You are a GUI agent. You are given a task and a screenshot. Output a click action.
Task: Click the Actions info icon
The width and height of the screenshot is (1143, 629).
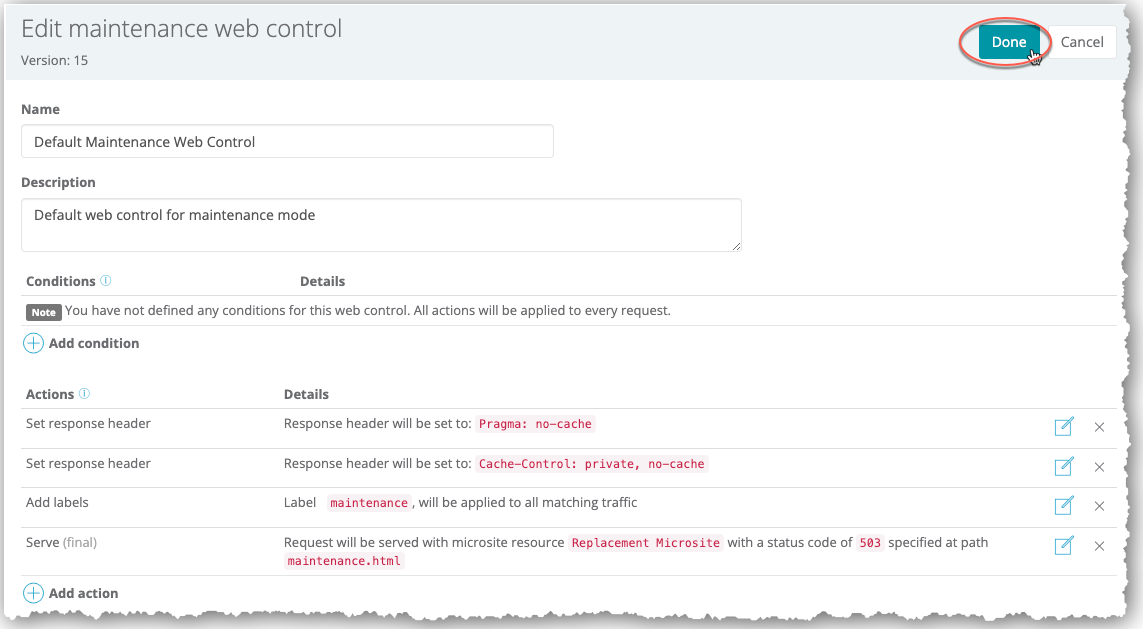84,394
